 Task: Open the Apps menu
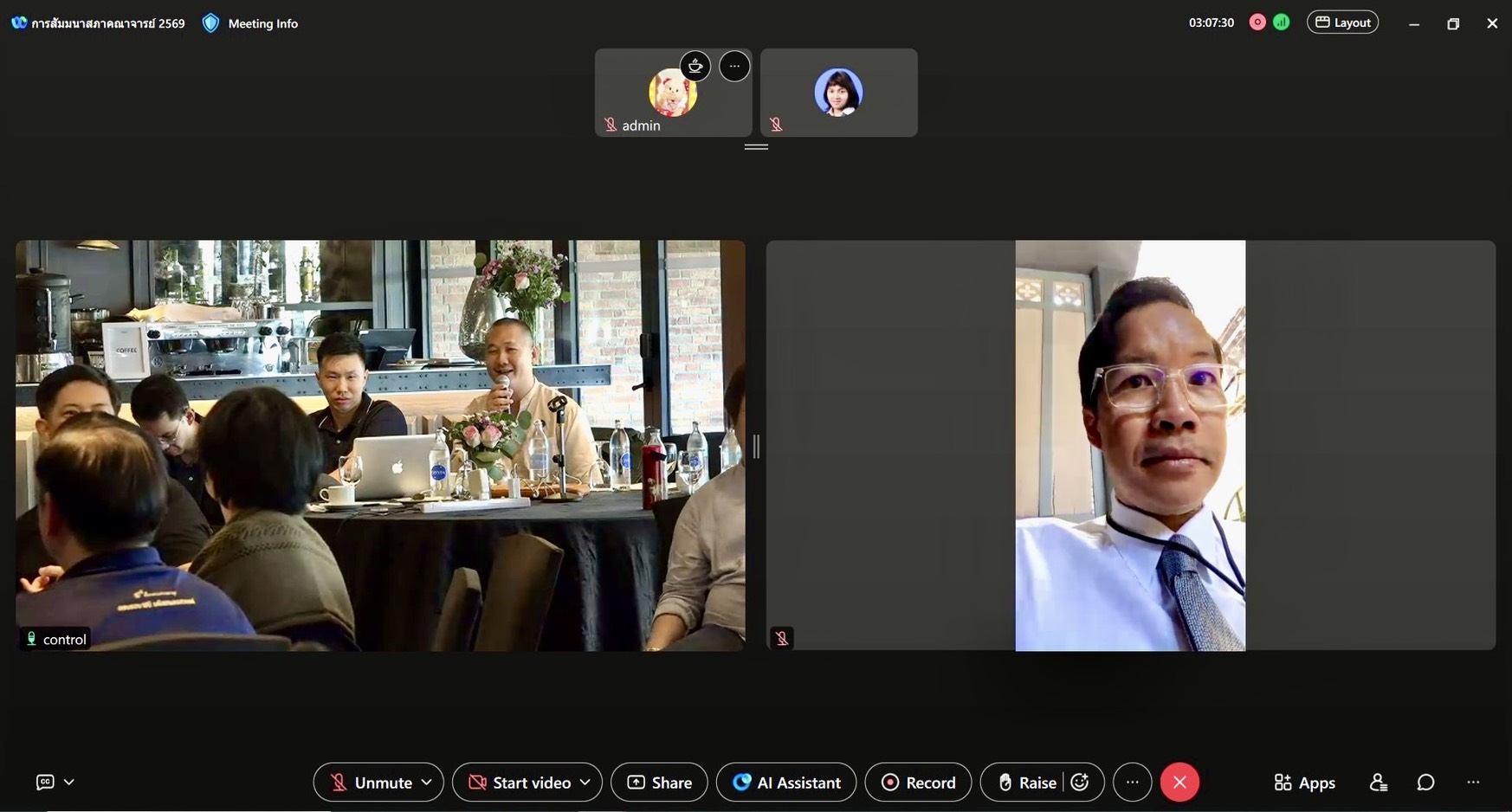(1304, 783)
